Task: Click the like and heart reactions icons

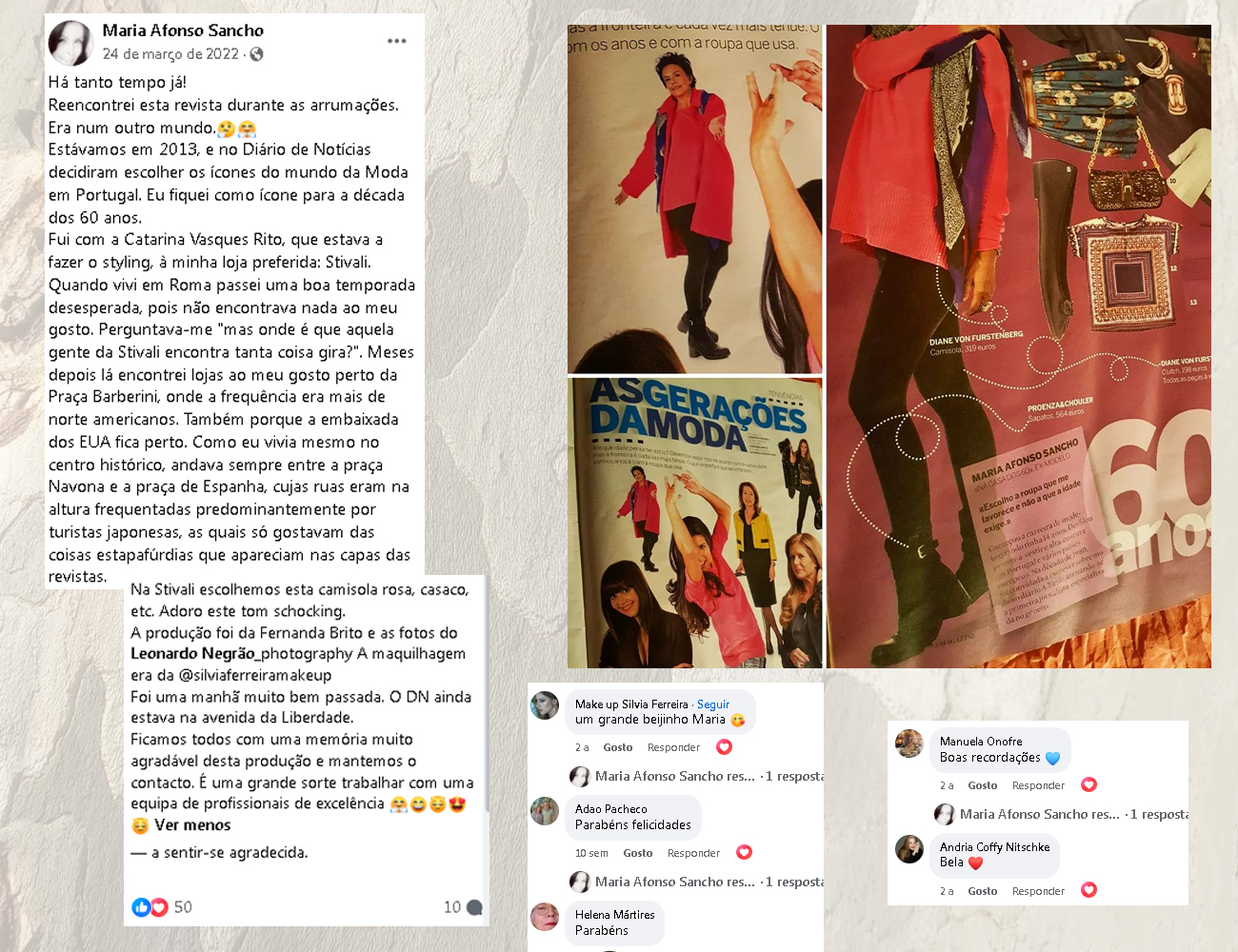Action: tap(150, 907)
